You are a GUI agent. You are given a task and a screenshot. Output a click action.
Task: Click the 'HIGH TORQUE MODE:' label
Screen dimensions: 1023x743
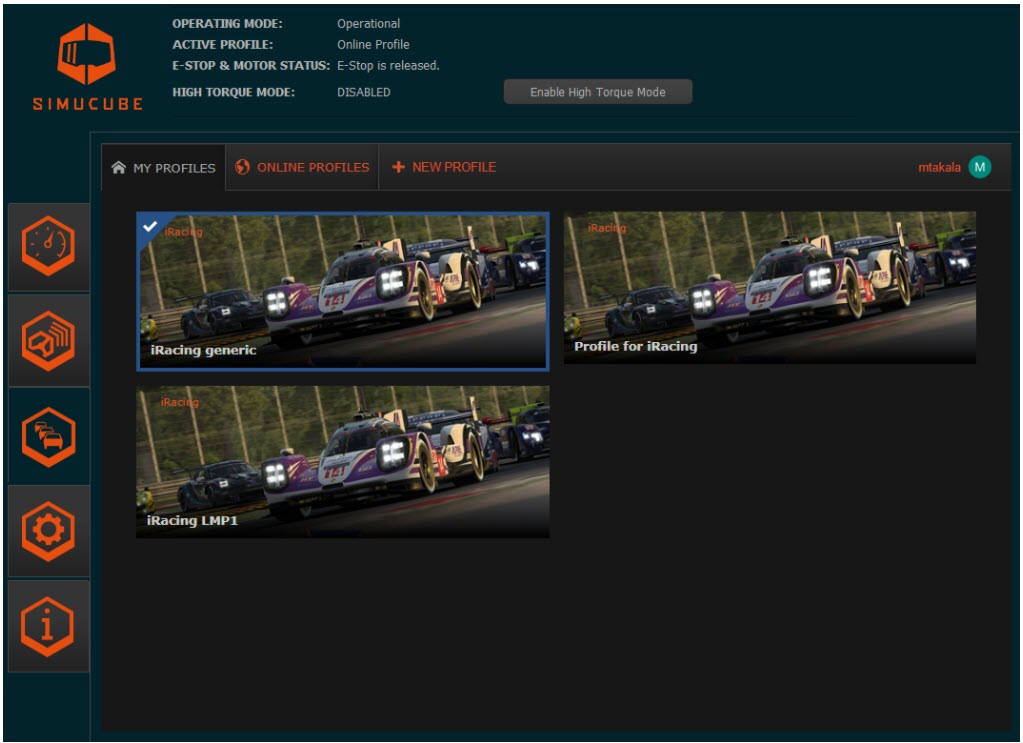click(x=234, y=92)
